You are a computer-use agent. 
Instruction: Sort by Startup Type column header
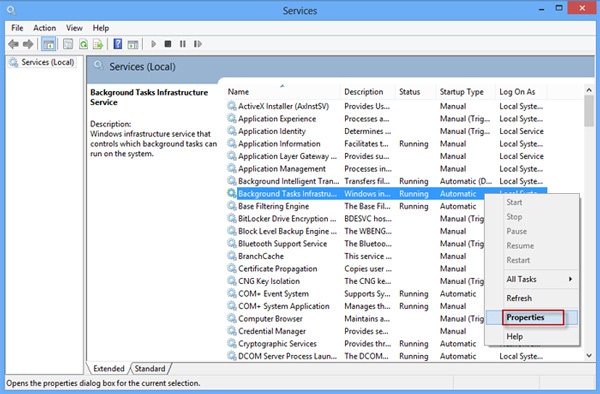click(465, 92)
